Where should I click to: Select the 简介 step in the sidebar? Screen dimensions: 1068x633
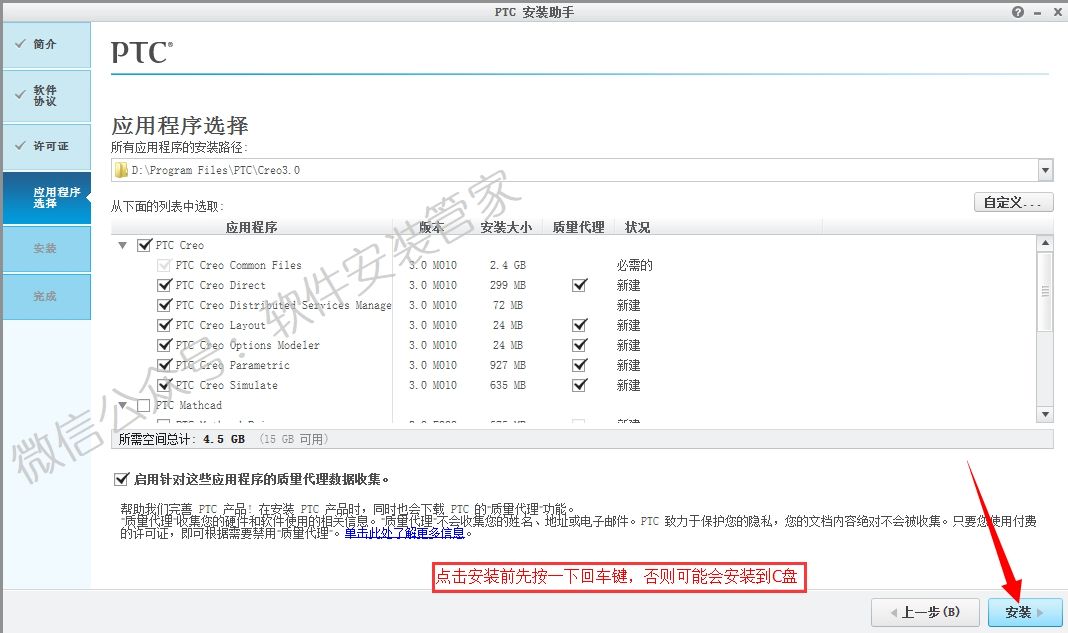[46, 44]
